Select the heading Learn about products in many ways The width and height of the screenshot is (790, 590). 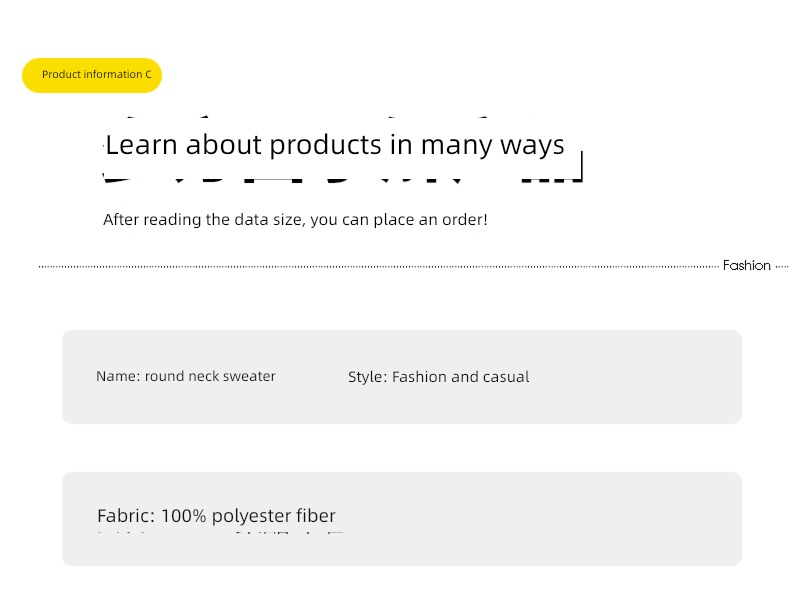coord(335,145)
